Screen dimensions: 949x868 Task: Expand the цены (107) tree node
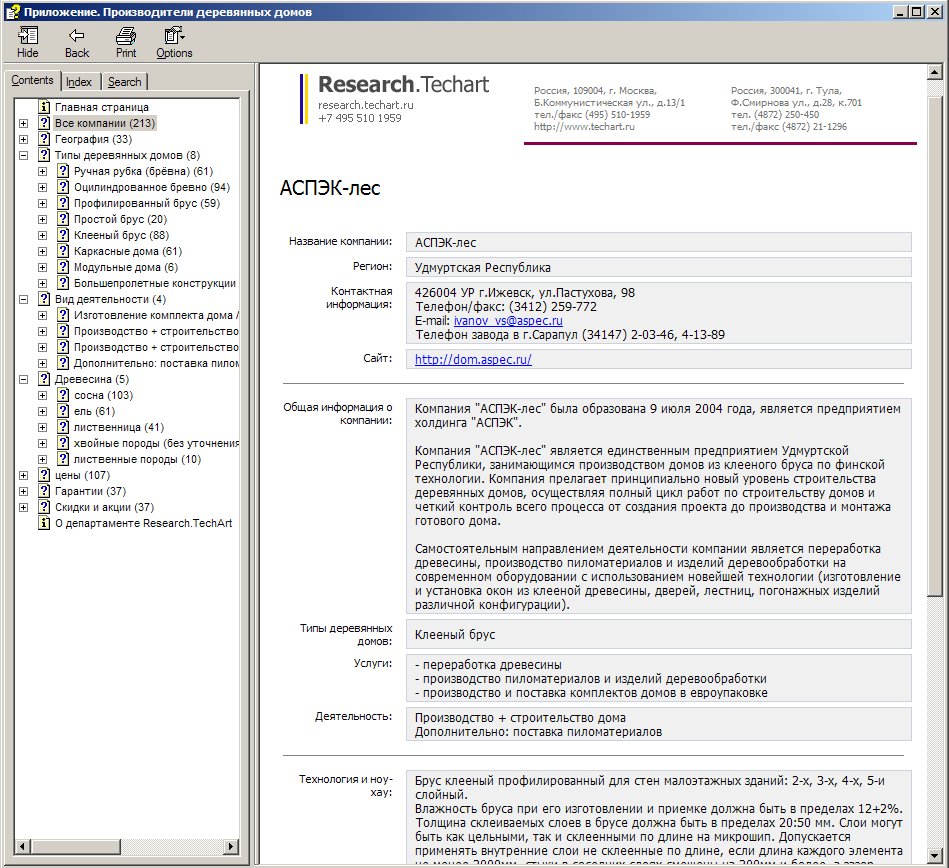click(x=23, y=476)
